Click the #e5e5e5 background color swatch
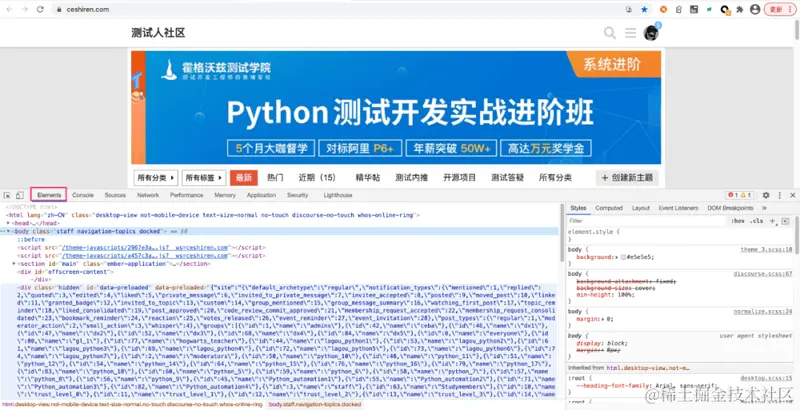 point(623,258)
